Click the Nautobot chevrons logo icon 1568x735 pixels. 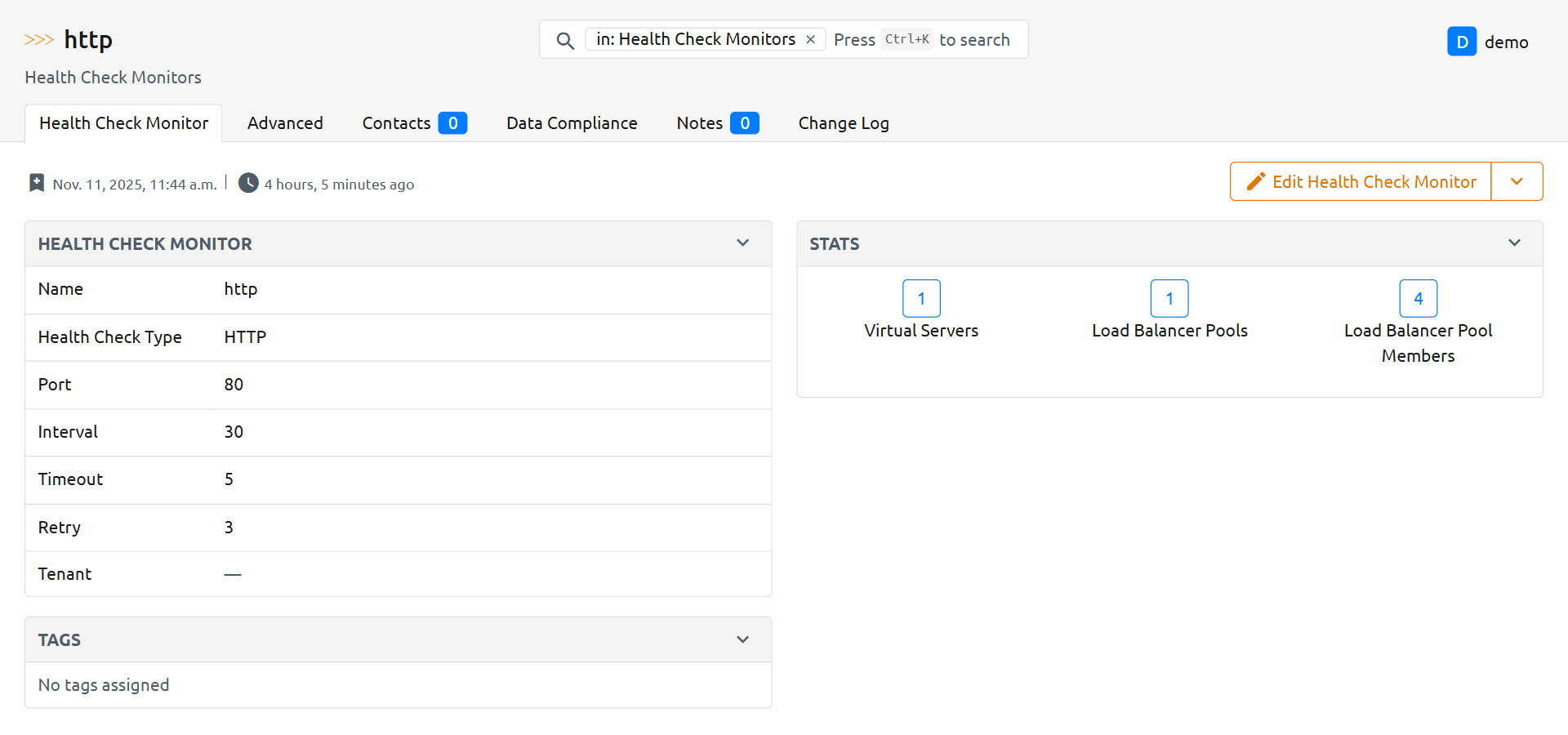38,40
